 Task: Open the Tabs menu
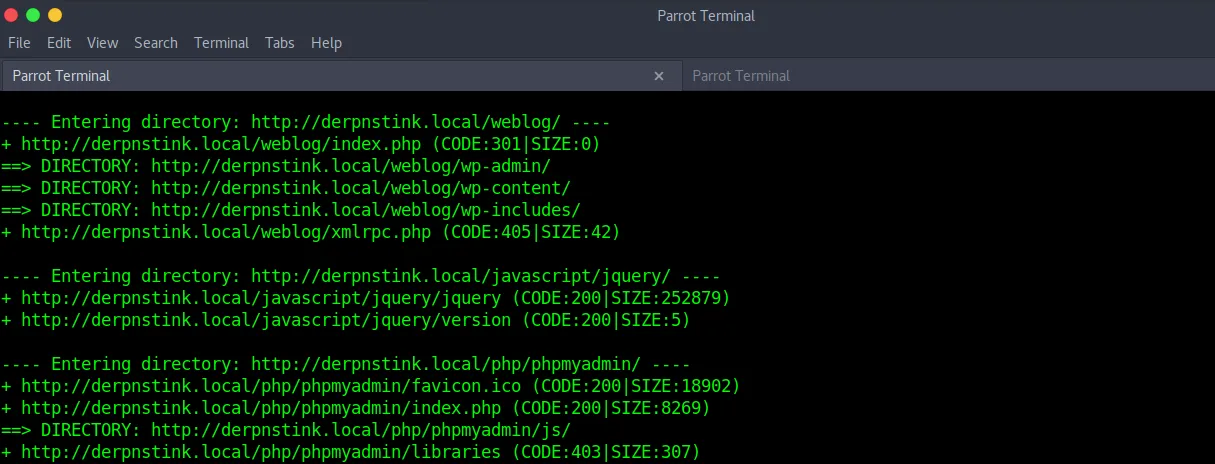(x=280, y=43)
